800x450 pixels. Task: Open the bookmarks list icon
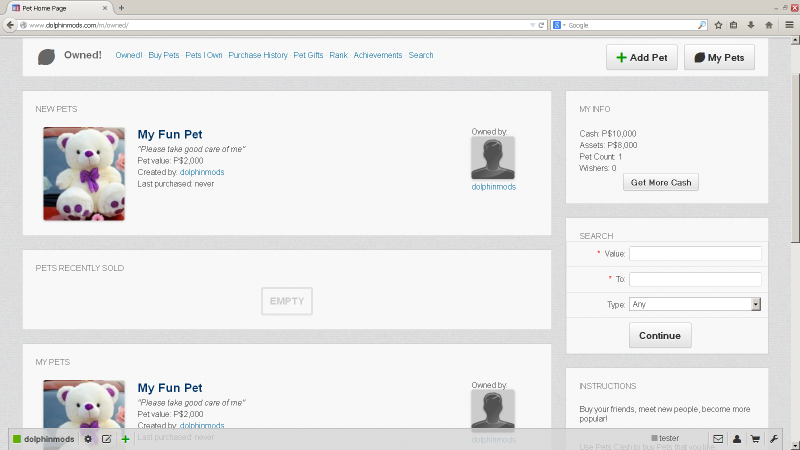click(x=734, y=25)
